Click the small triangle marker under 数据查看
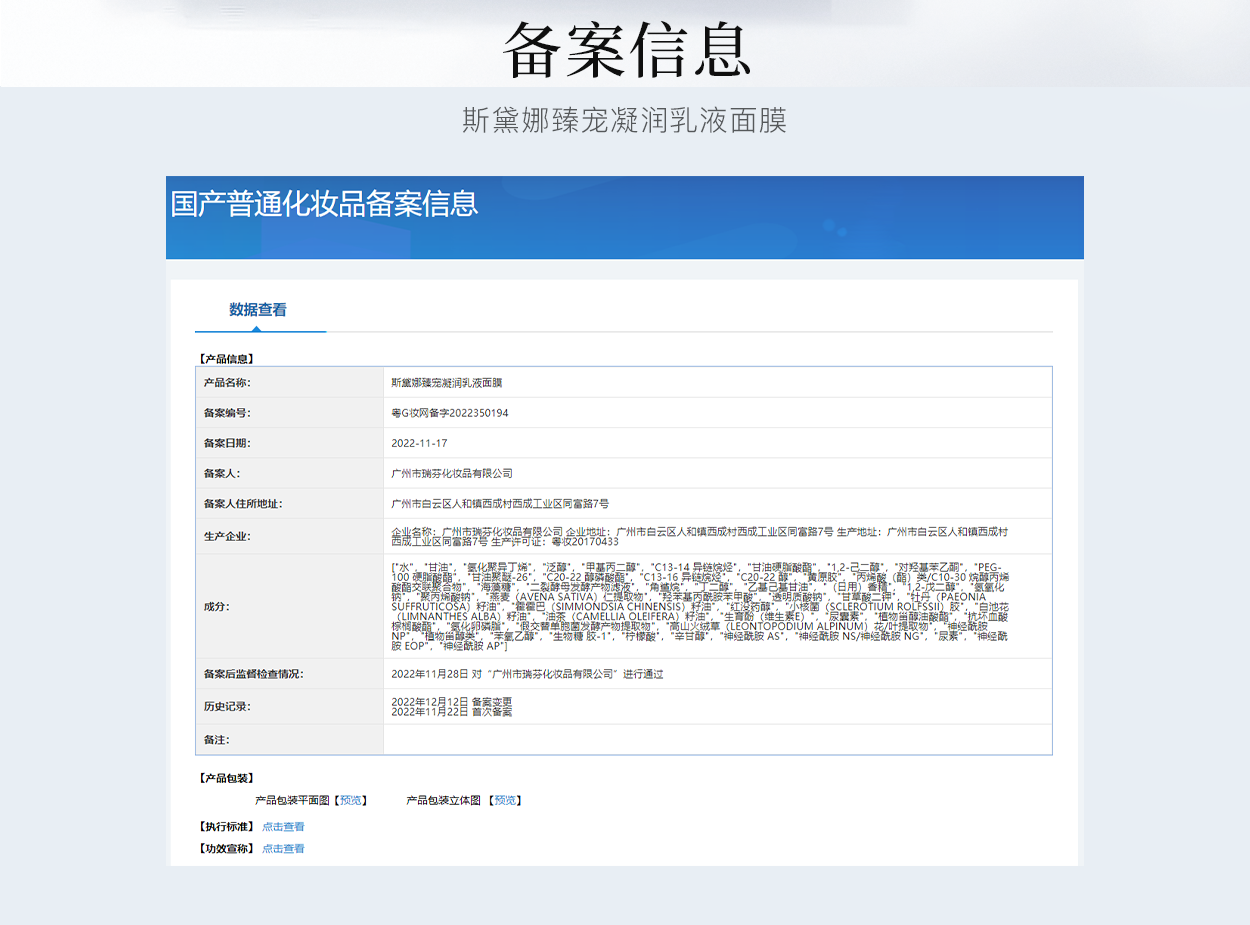The image size is (1250, 925). (257, 328)
